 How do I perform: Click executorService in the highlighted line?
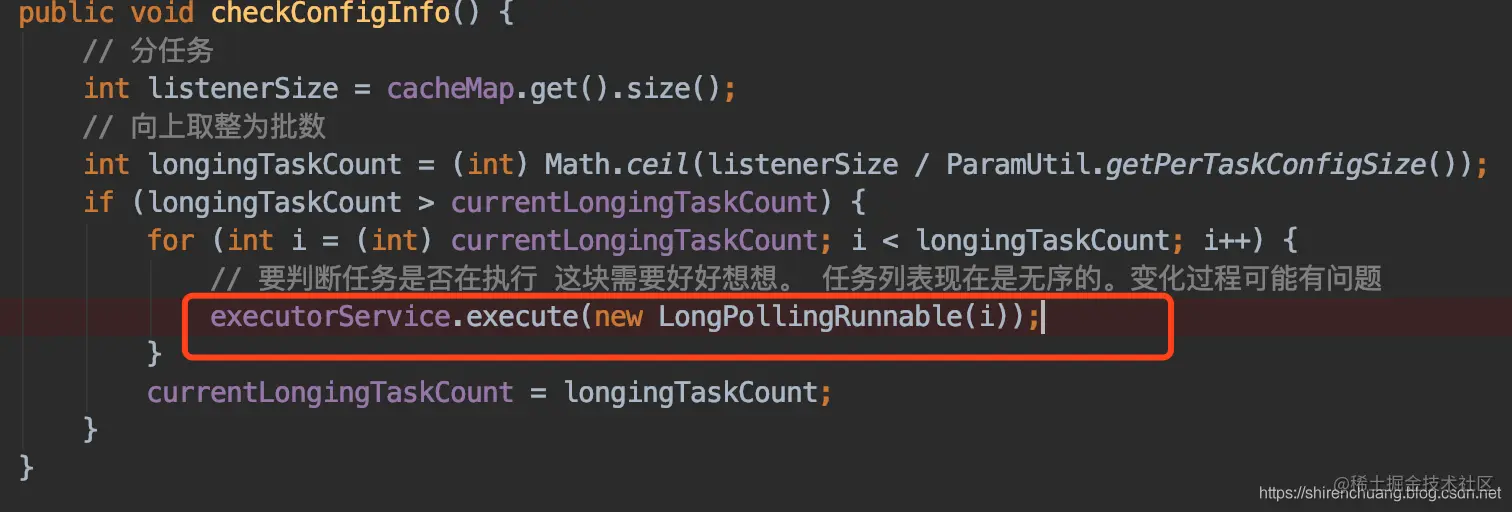(330, 317)
